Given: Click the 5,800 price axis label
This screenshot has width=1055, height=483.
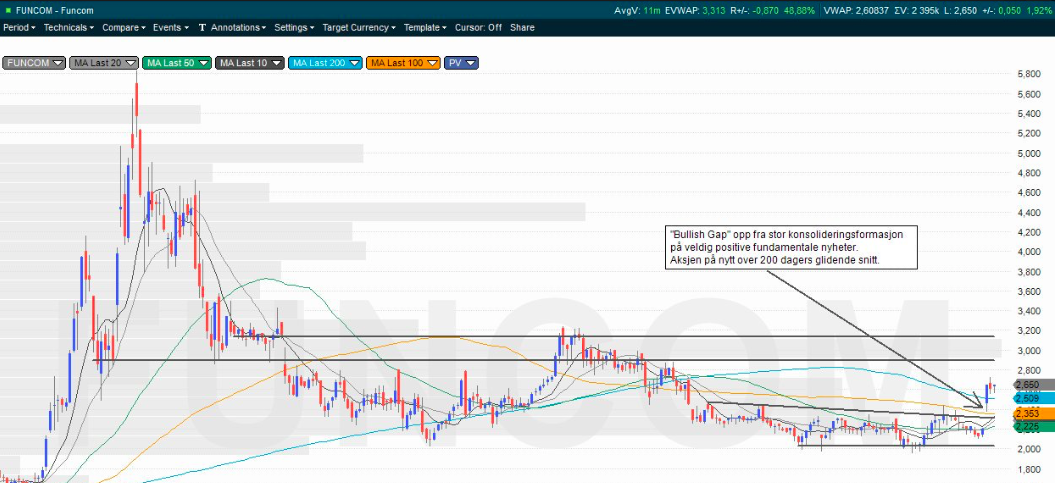Looking at the screenshot, I should 1027,75.
